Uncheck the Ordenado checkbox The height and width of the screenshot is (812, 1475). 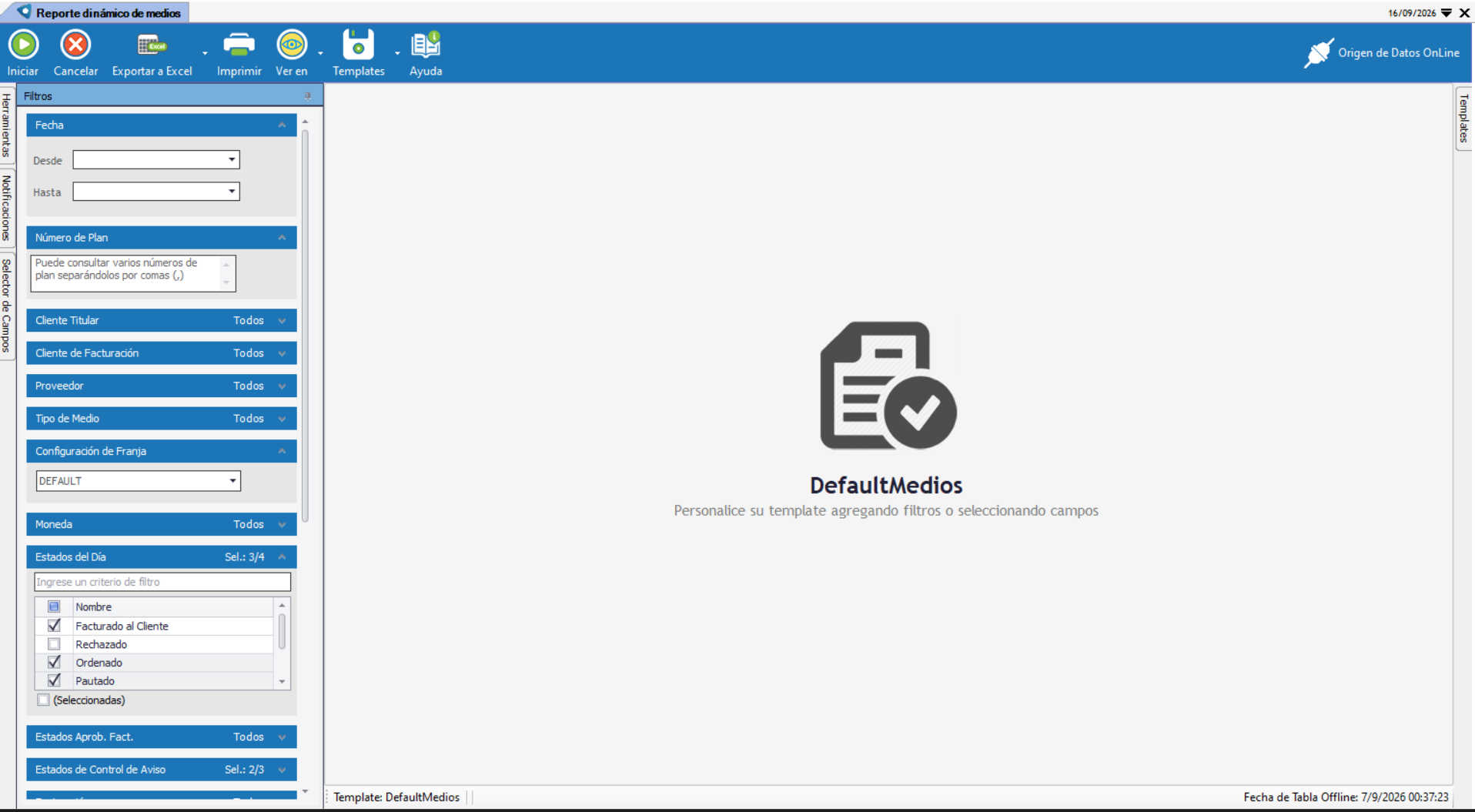[x=54, y=662]
